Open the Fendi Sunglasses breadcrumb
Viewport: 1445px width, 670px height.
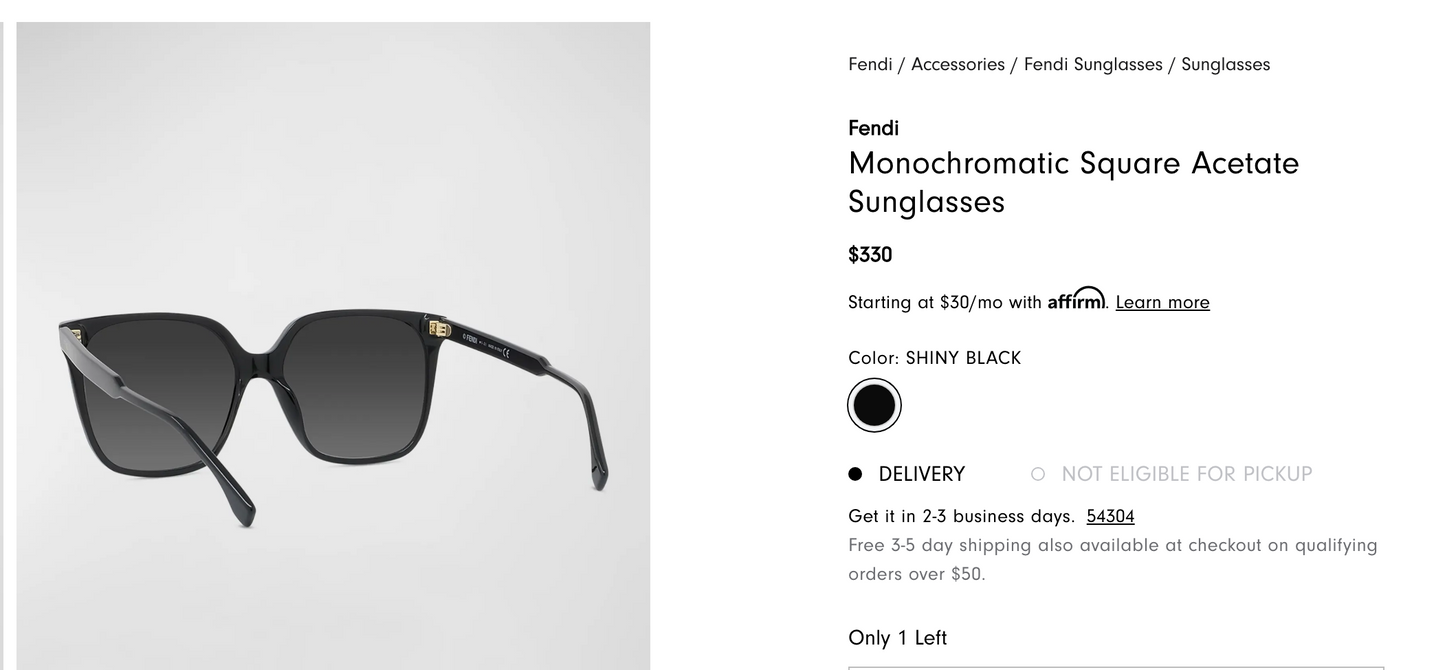1093,65
